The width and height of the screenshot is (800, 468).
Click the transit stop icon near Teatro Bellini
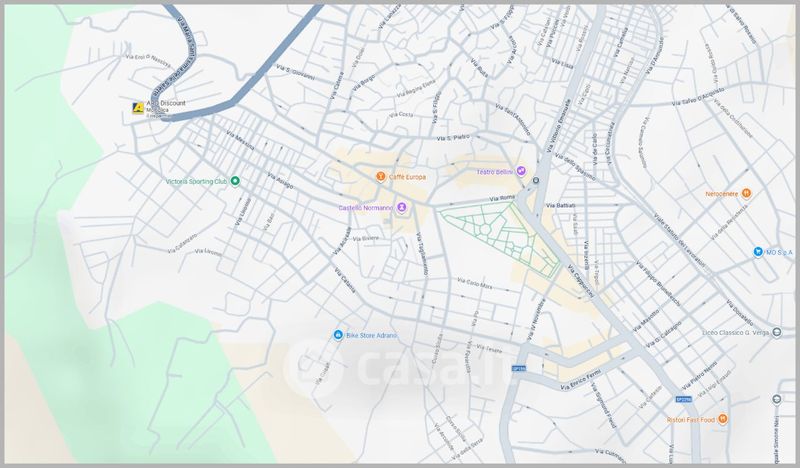(x=536, y=181)
